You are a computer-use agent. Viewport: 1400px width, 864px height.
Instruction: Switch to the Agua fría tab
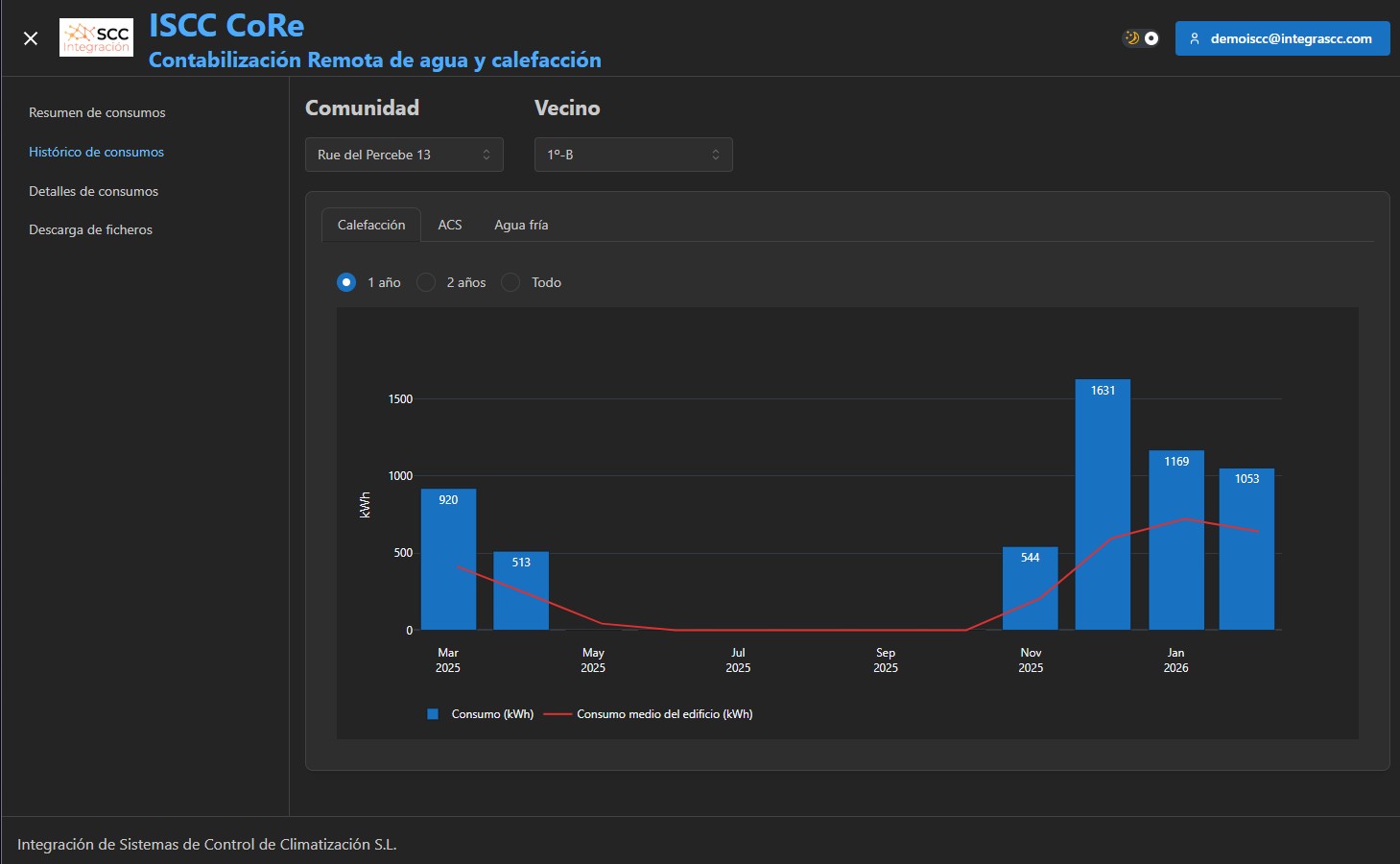click(521, 225)
